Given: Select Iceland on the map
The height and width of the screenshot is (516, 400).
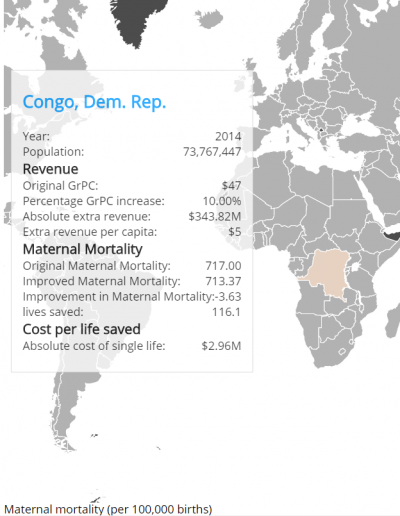Looking at the screenshot, I should [209, 19].
